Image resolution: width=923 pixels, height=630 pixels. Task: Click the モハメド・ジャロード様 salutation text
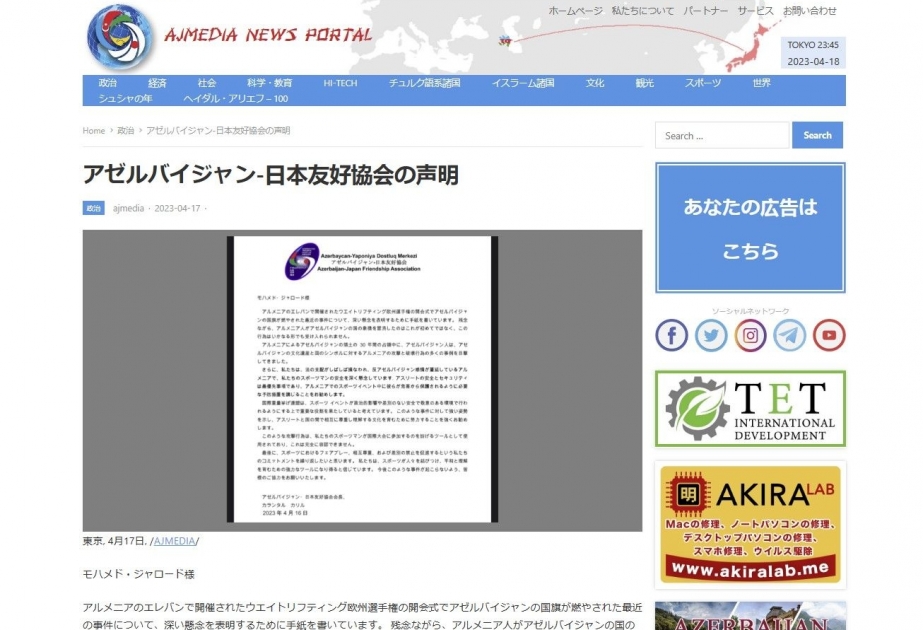tap(138, 574)
